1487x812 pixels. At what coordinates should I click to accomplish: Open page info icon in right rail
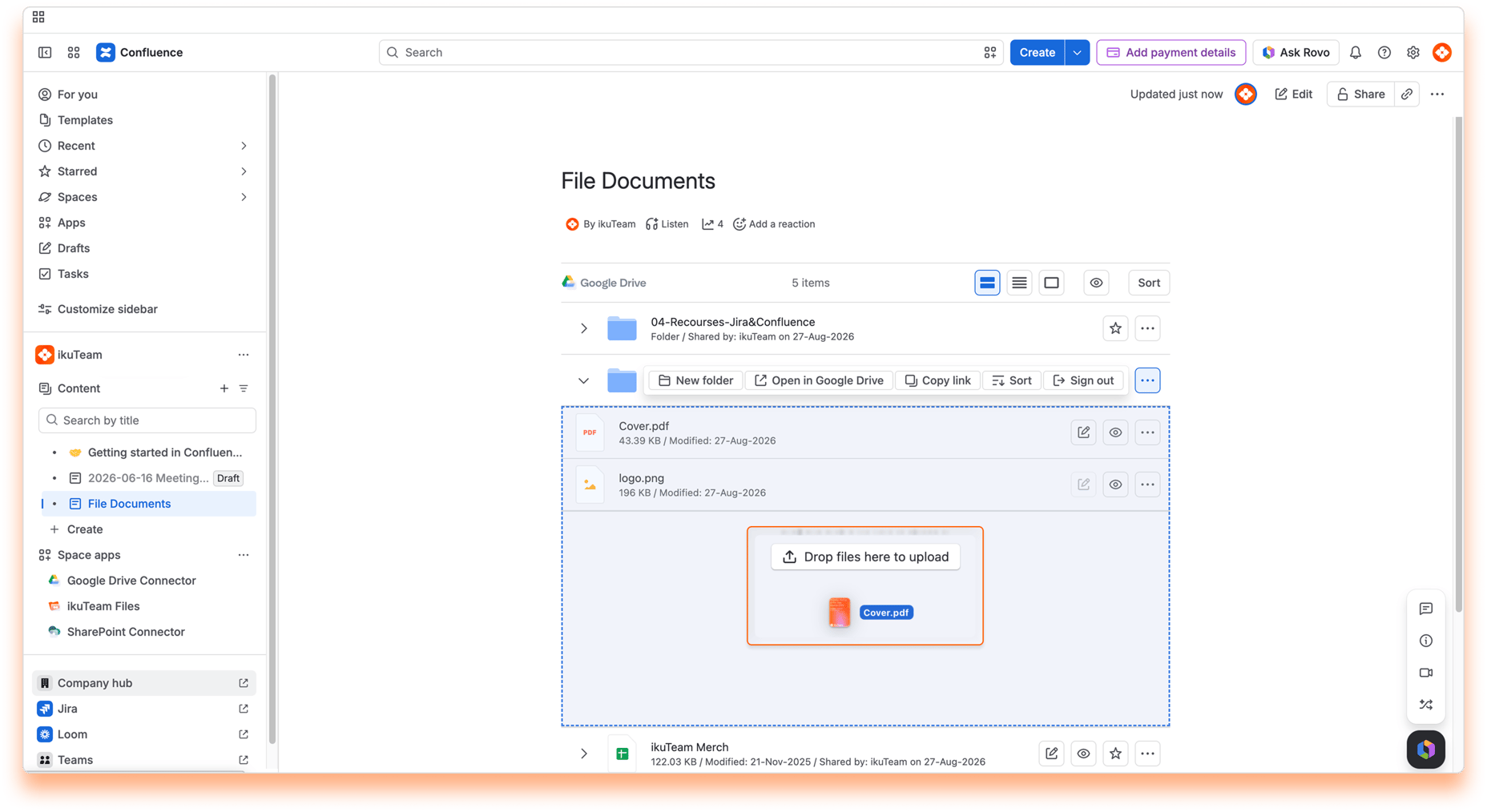(1426, 641)
